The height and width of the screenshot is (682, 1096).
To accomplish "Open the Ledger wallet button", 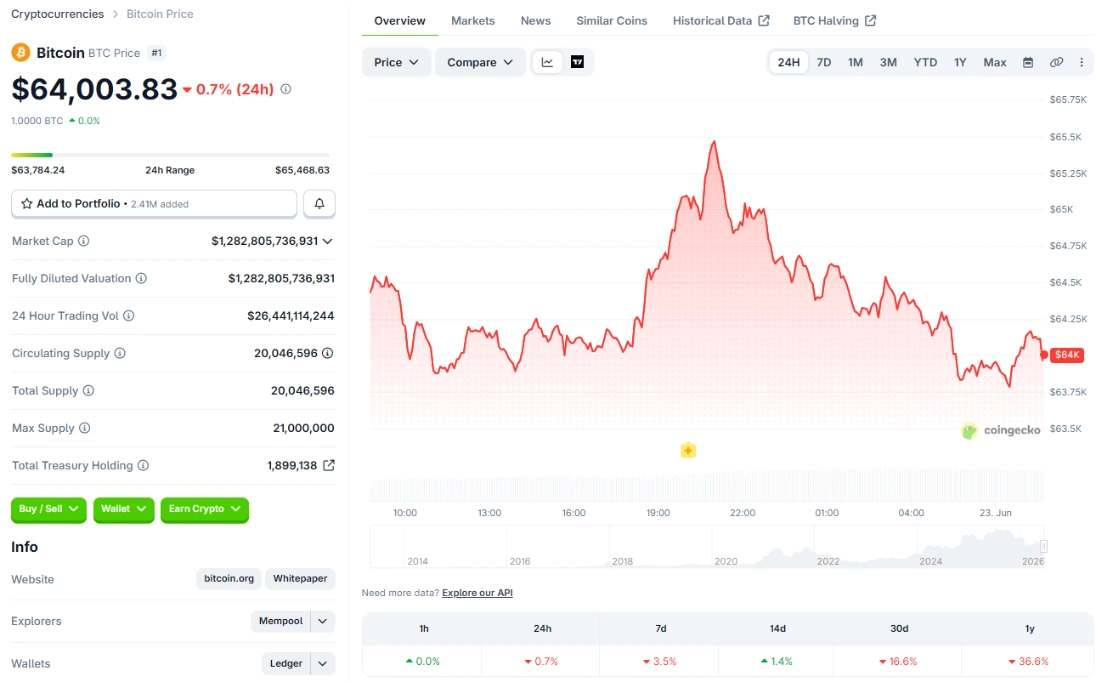I will (x=286, y=663).
